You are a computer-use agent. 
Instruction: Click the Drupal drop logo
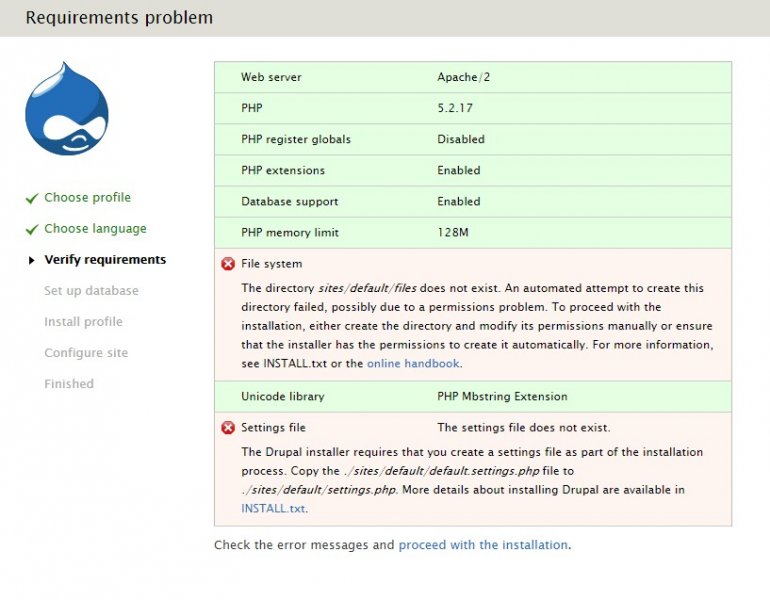click(67, 109)
